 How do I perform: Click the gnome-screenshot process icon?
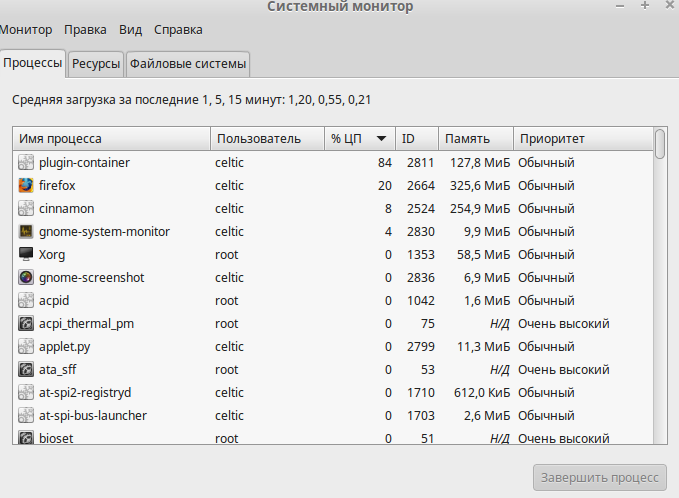26,277
